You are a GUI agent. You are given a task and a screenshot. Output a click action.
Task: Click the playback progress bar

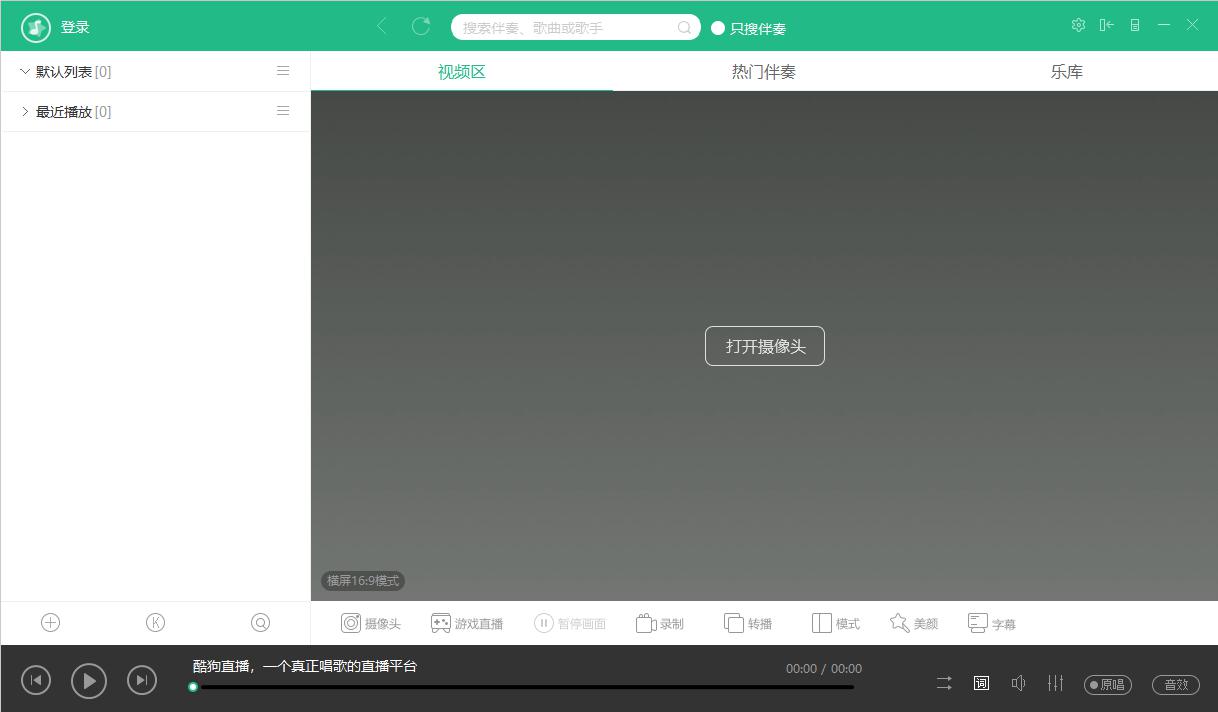click(524, 687)
